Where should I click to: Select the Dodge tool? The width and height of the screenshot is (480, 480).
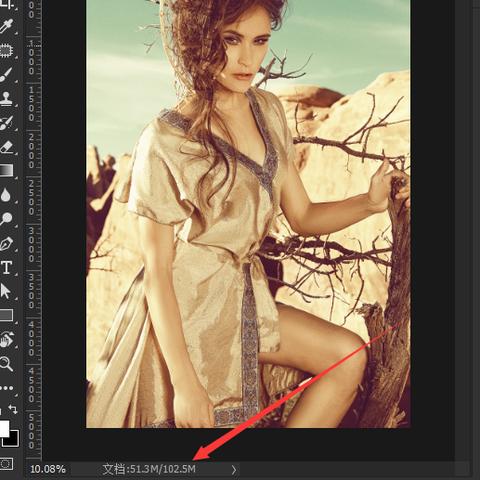coord(7,219)
